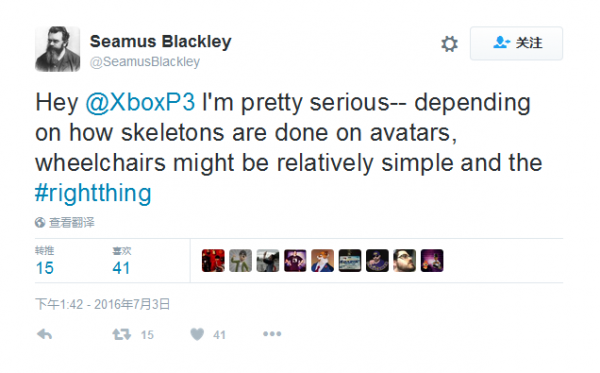
Task: View the 41 likes count
Action: [x=121, y=268]
